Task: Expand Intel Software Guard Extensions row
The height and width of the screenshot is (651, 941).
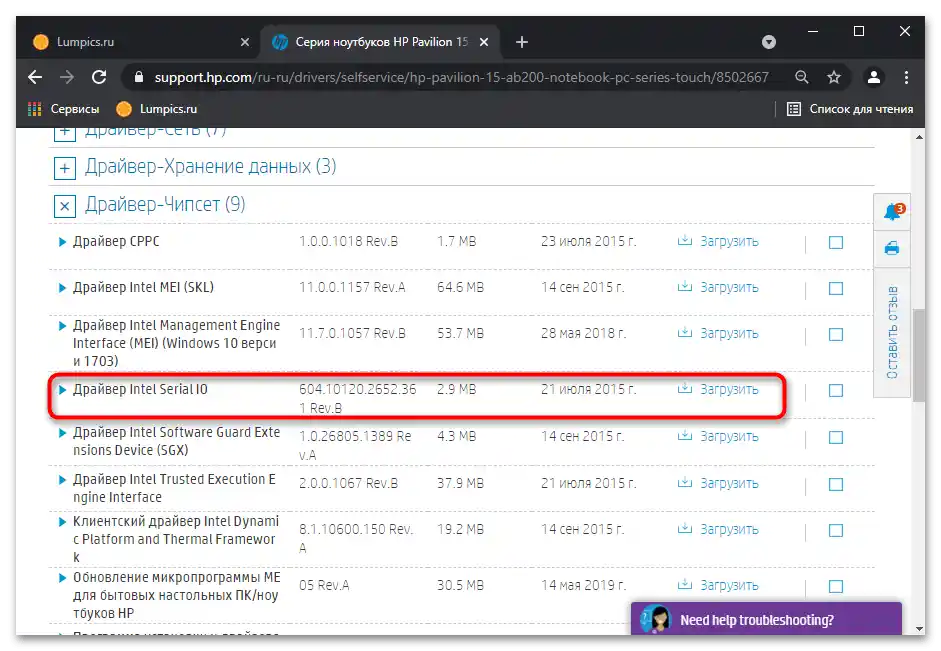Action: [x=62, y=433]
